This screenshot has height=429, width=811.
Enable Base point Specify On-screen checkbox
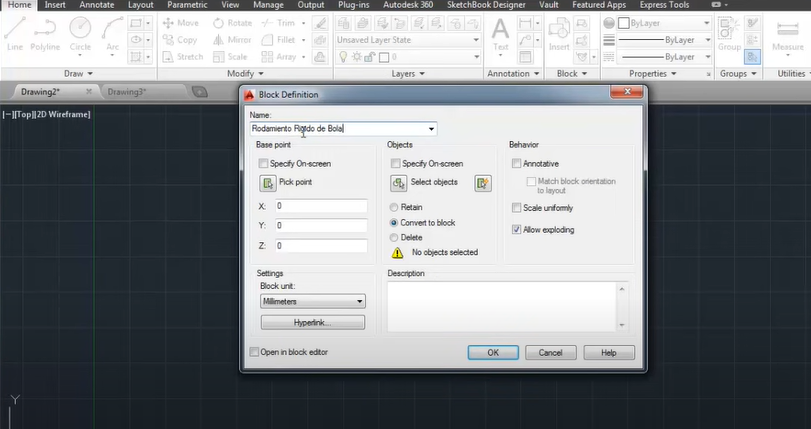point(263,164)
